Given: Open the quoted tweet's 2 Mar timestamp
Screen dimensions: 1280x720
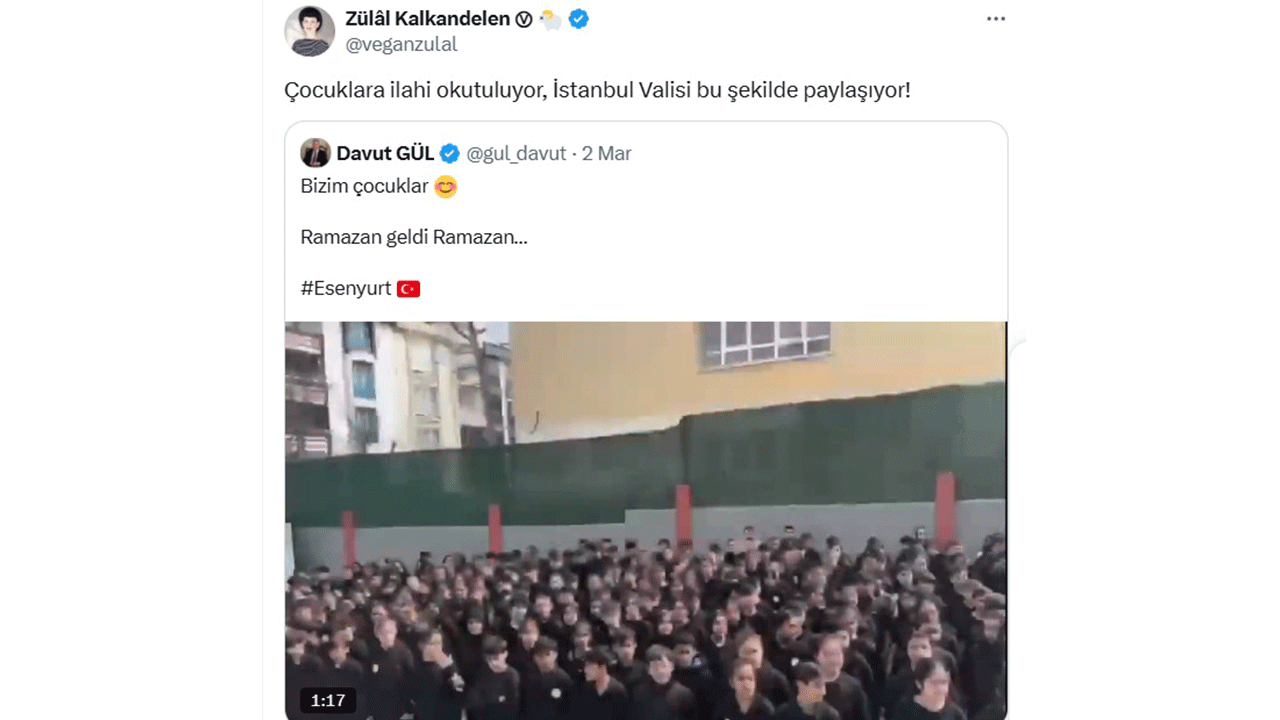Looking at the screenshot, I should 607,154.
